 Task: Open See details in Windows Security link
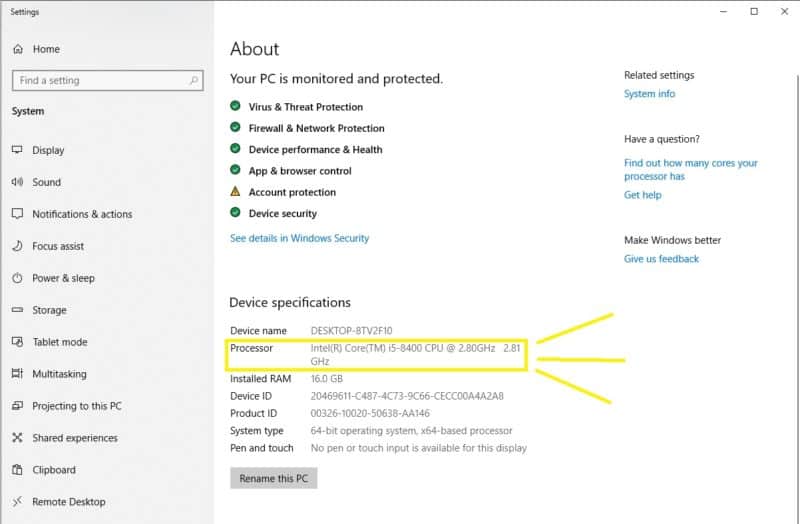pos(299,238)
